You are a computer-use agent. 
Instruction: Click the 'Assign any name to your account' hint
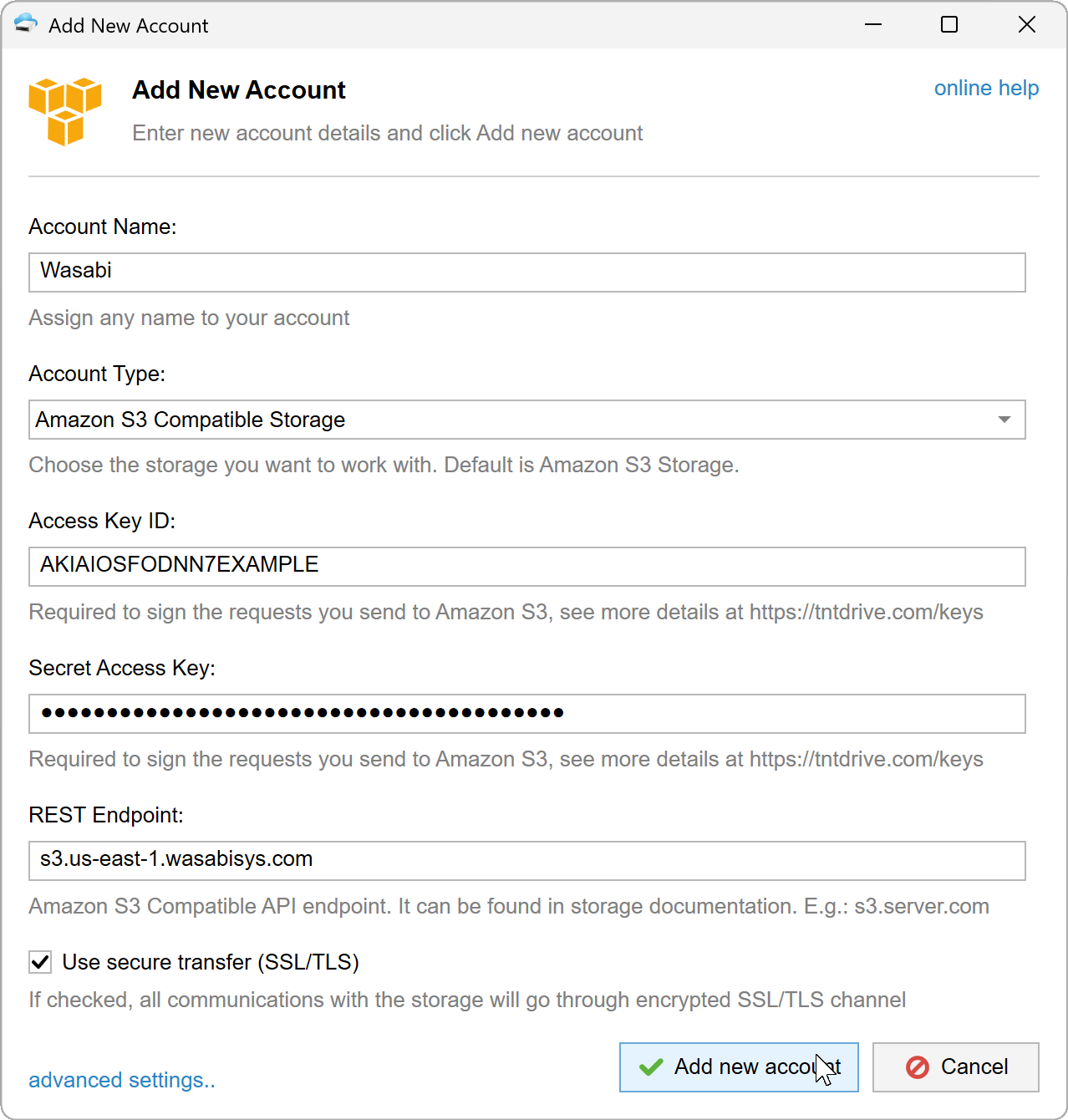click(189, 318)
